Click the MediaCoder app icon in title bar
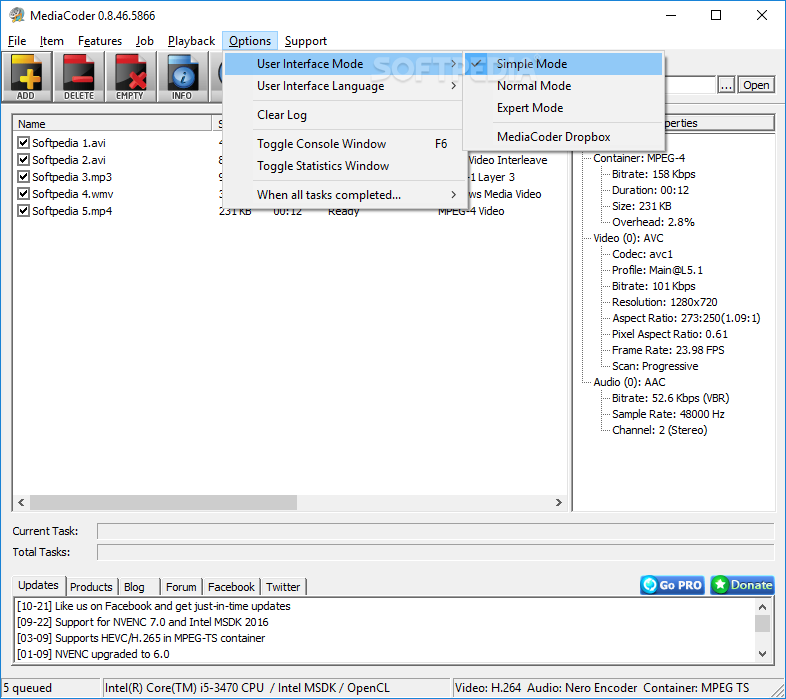 (x=17, y=15)
